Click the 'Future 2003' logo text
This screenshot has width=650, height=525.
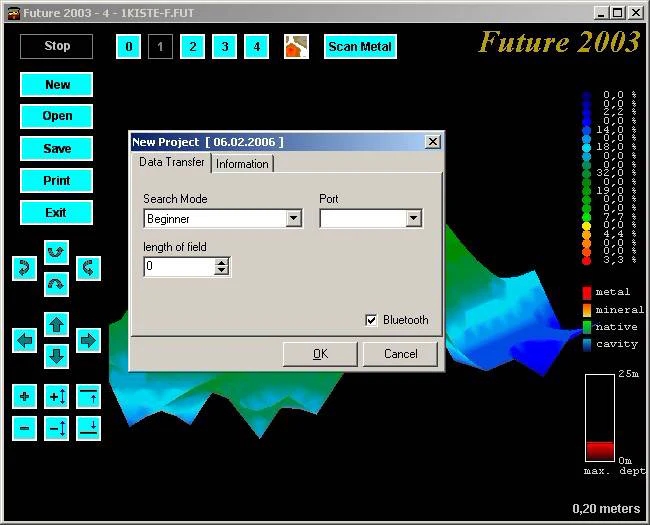pos(559,42)
